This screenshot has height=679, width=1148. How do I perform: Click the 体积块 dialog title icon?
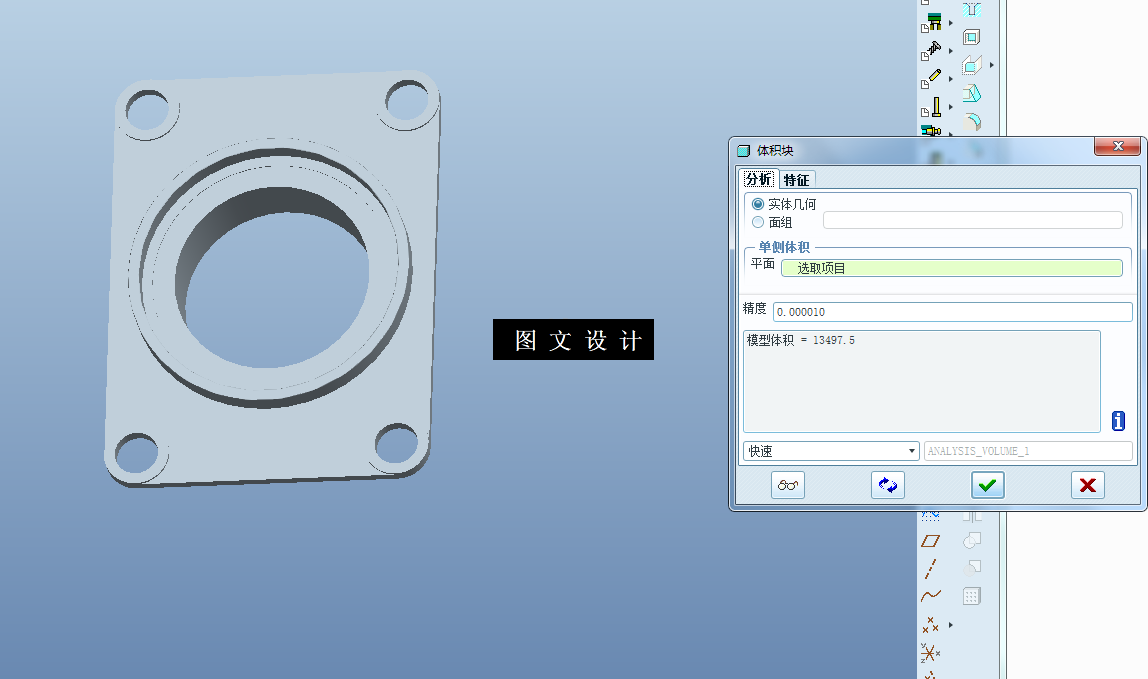coord(744,151)
